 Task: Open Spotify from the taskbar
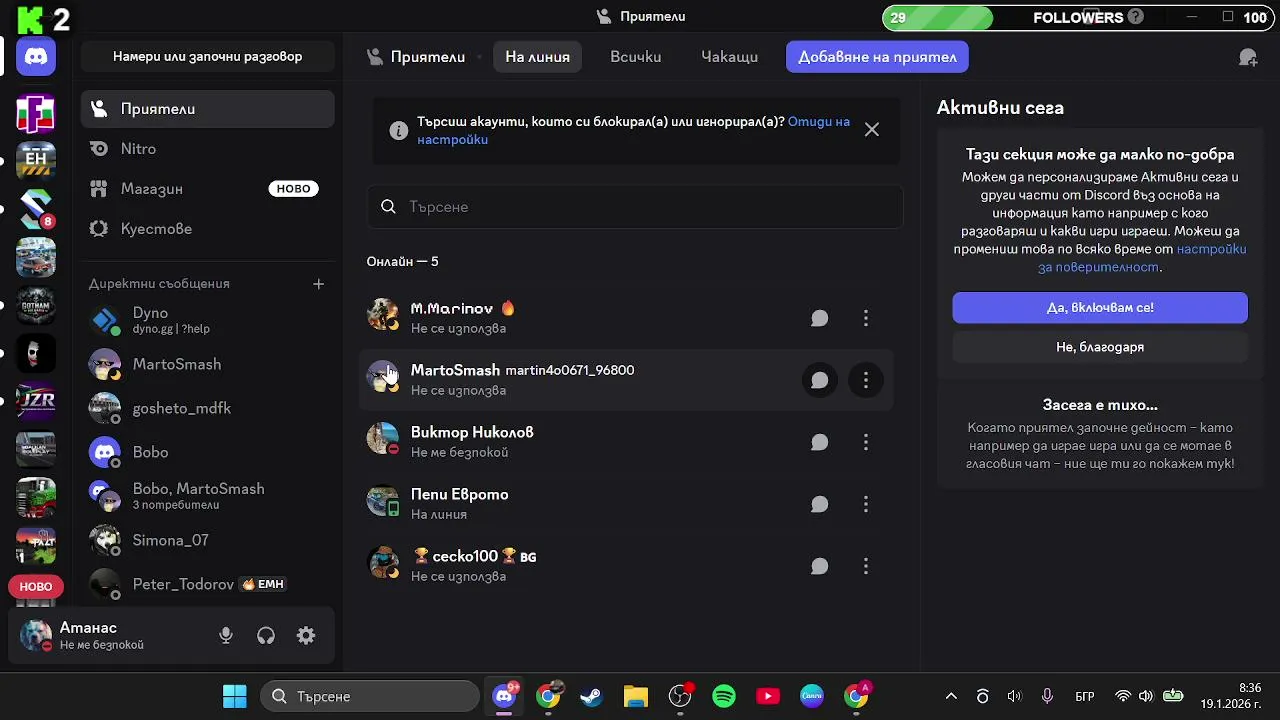(x=724, y=696)
